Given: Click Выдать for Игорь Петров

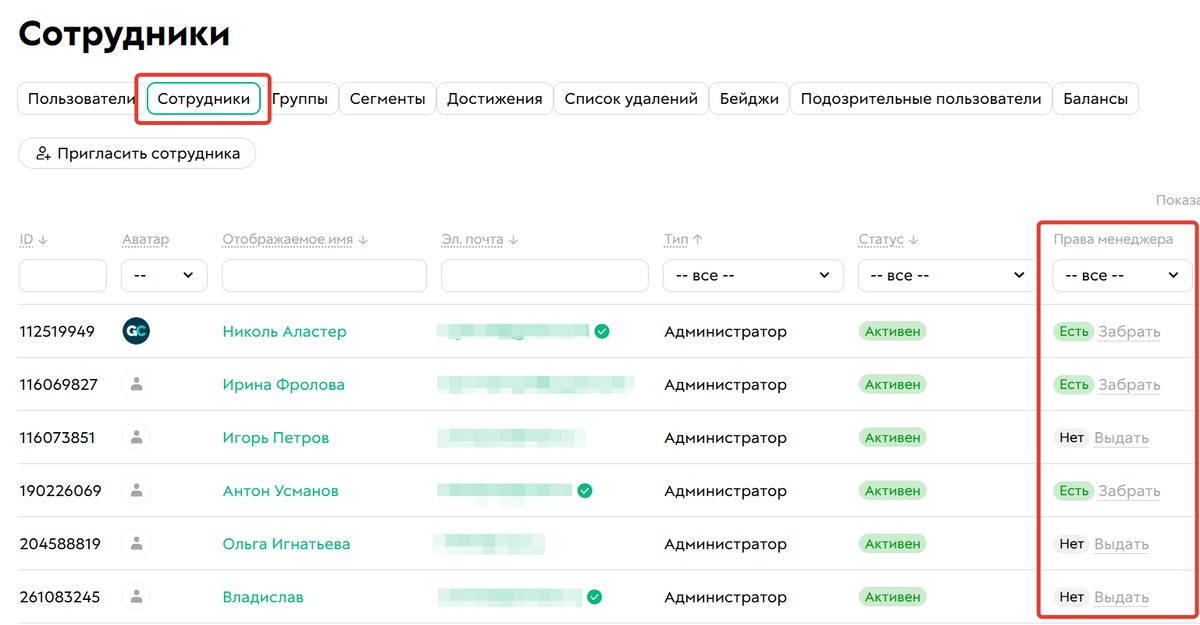Looking at the screenshot, I should [1122, 437].
